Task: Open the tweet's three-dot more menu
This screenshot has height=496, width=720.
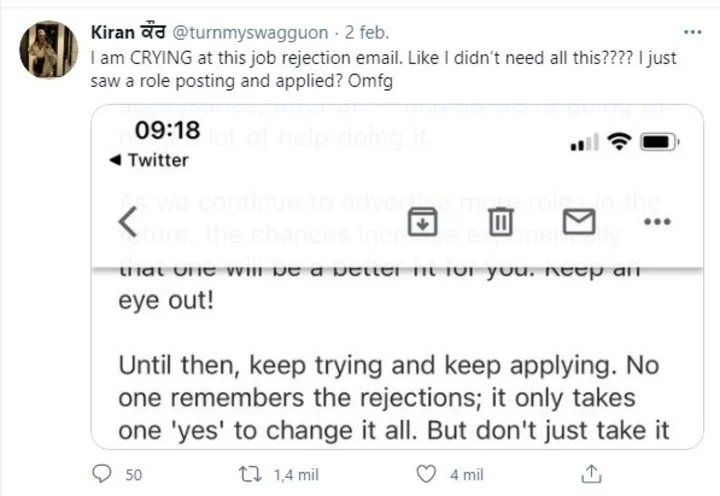Action: (x=691, y=31)
